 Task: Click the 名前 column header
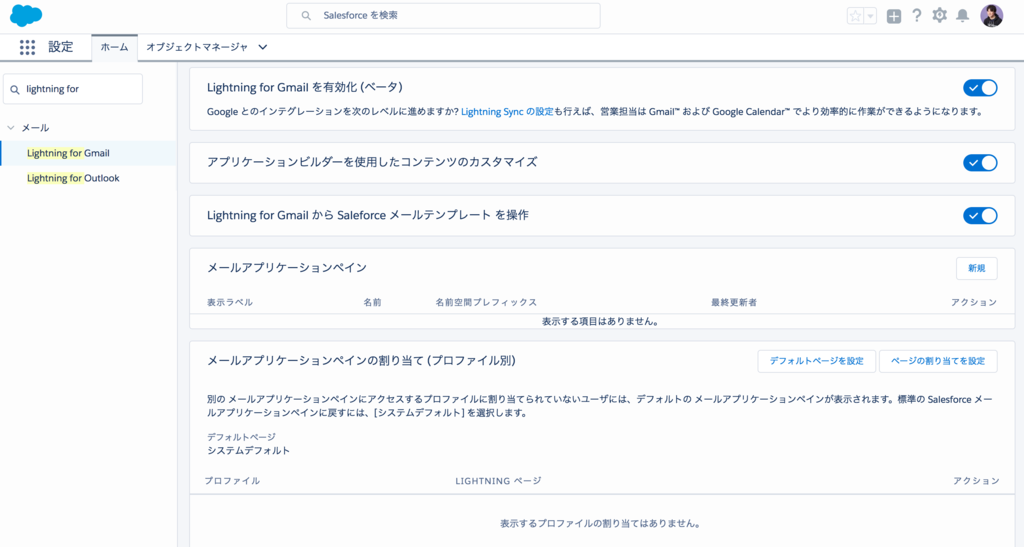pyautogui.click(x=372, y=302)
